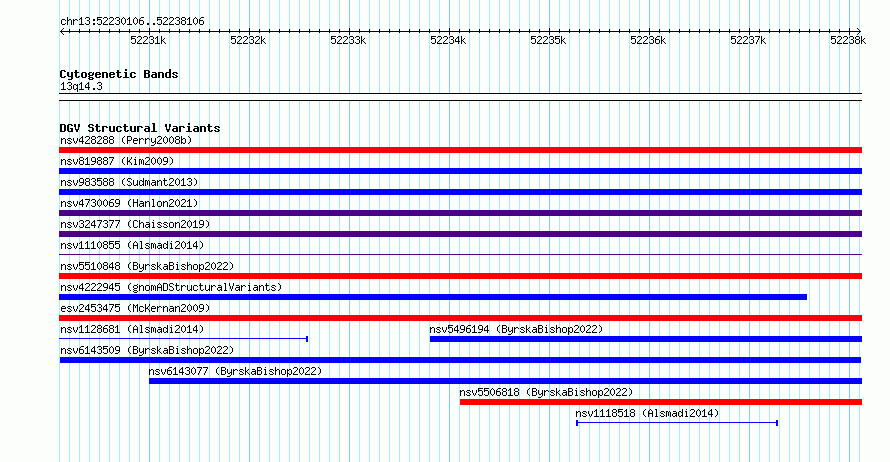Open nsv1128681 (Alsmadi2014) label
890x462 pixels.
click(x=132, y=329)
